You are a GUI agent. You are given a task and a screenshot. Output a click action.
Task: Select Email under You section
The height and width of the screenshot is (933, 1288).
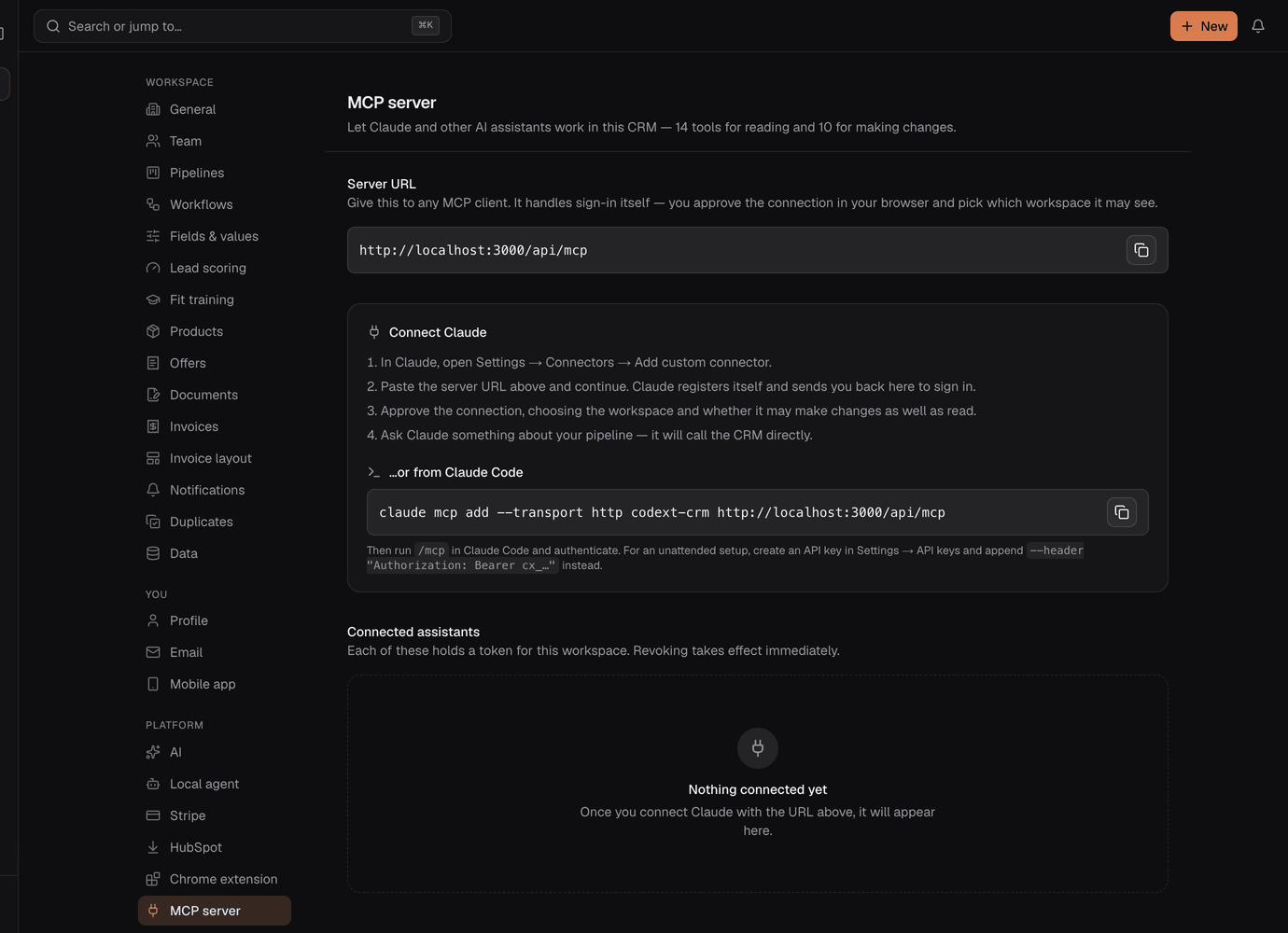pyautogui.click(x=214, y=652)
